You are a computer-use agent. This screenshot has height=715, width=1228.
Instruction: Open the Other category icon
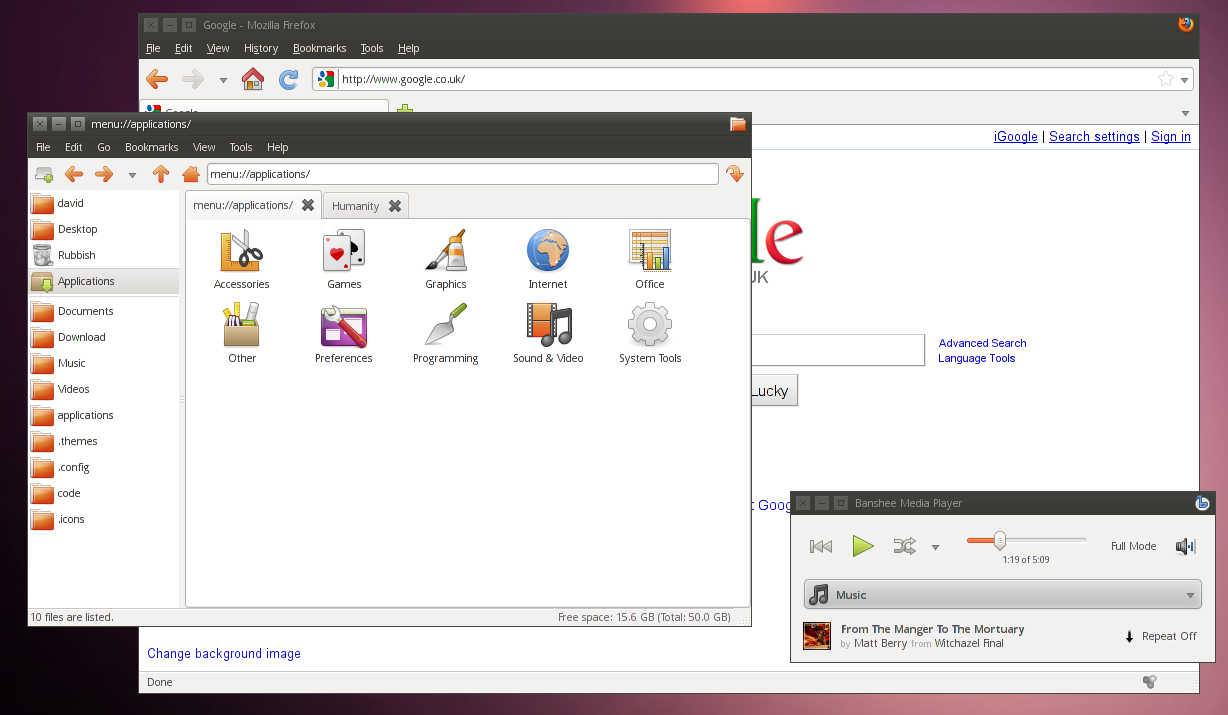(x=241, y=325)
